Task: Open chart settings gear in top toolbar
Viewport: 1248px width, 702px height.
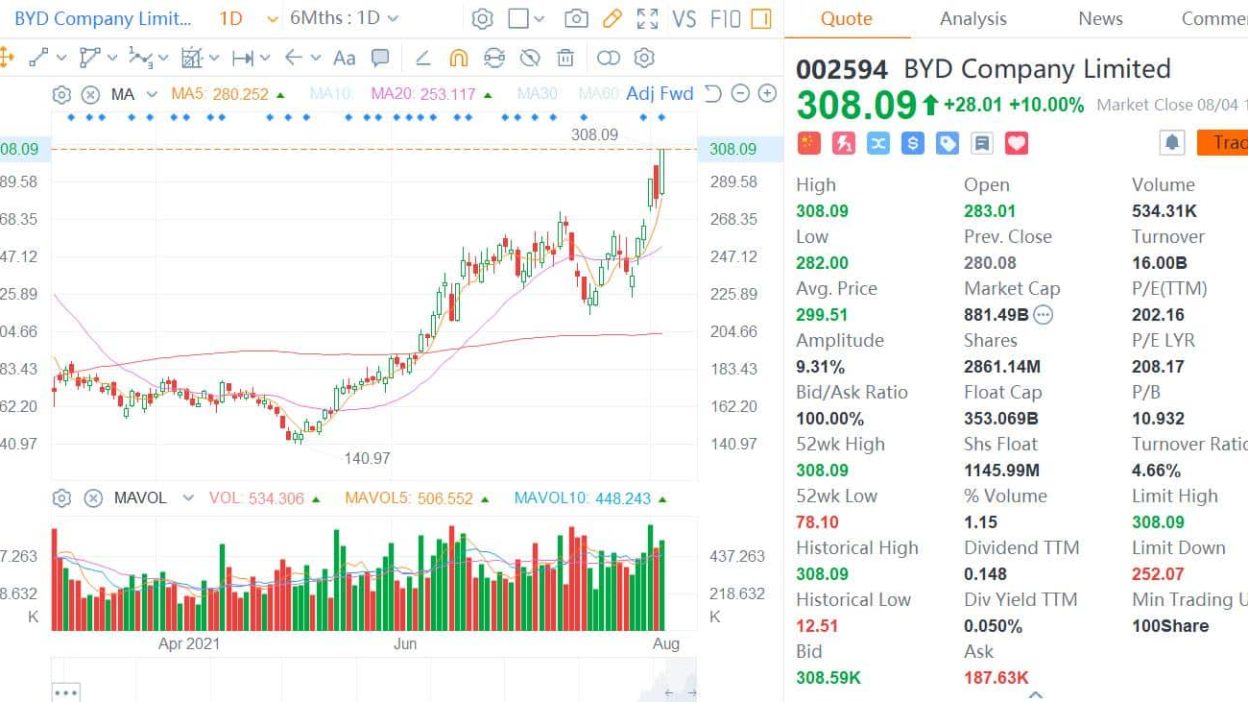Action: pyautogui.click(x=482, y=19)
